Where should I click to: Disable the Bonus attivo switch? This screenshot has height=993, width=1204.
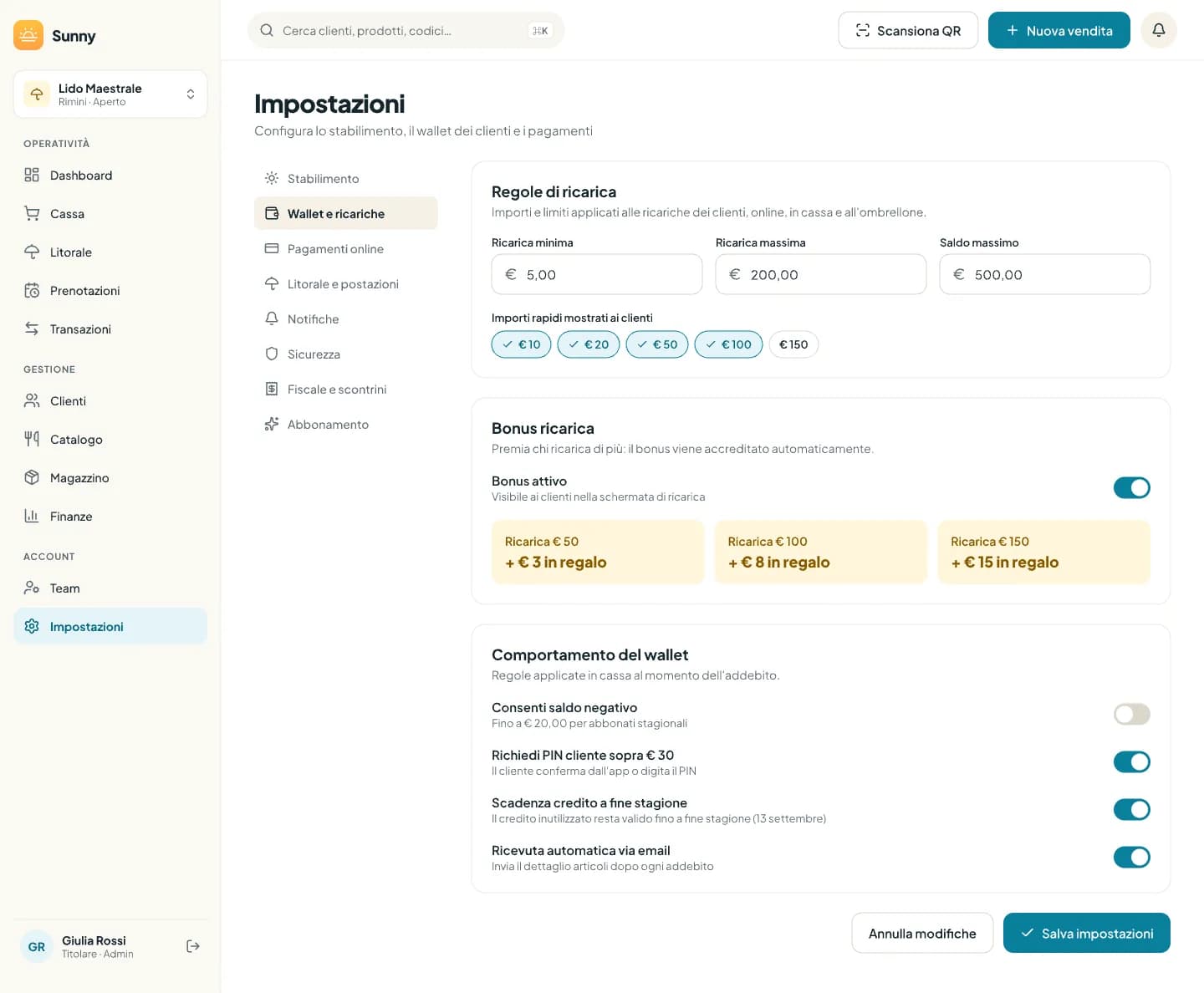click(x=1132, y=487)
